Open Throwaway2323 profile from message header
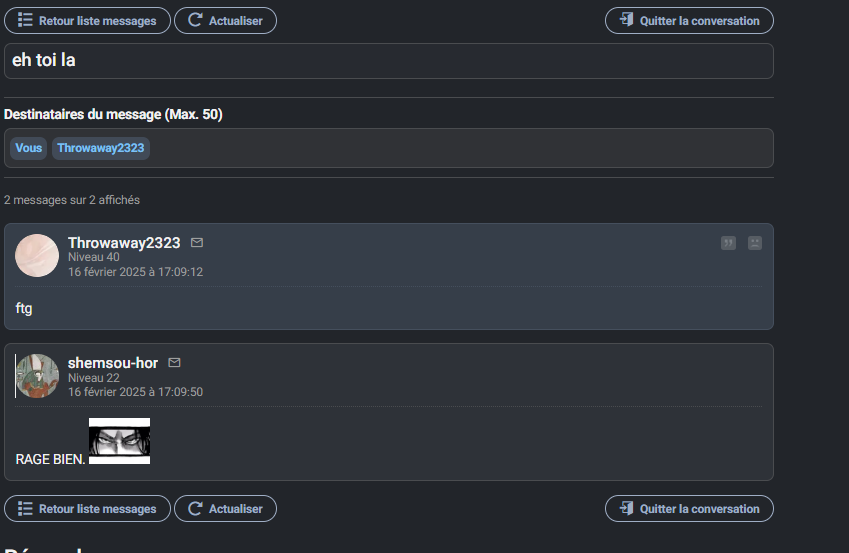Image resolution: width=849 pixels, height=553 pixels. point(124,243)
